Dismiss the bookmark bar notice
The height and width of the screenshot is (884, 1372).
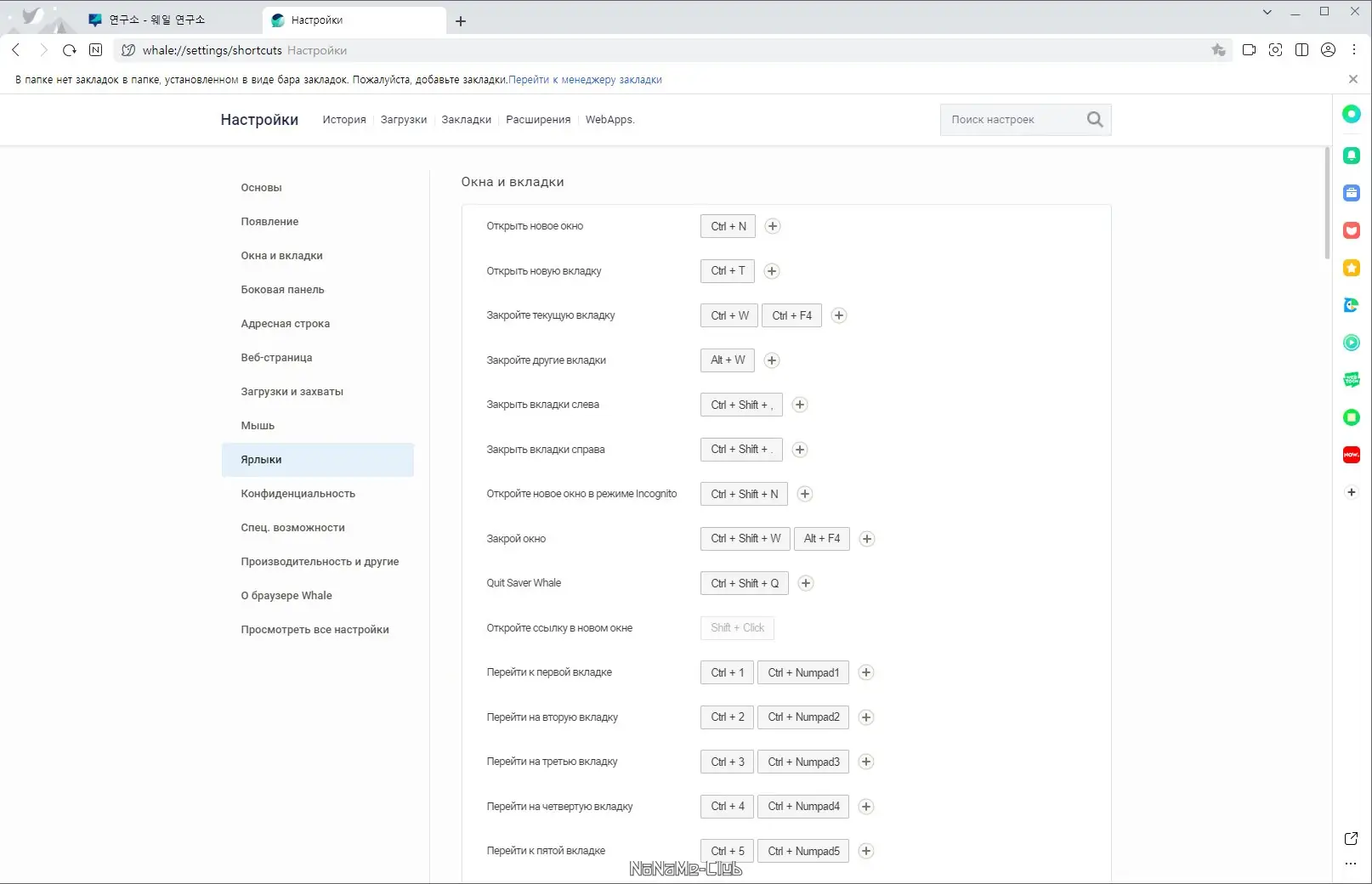point(1352,79)
